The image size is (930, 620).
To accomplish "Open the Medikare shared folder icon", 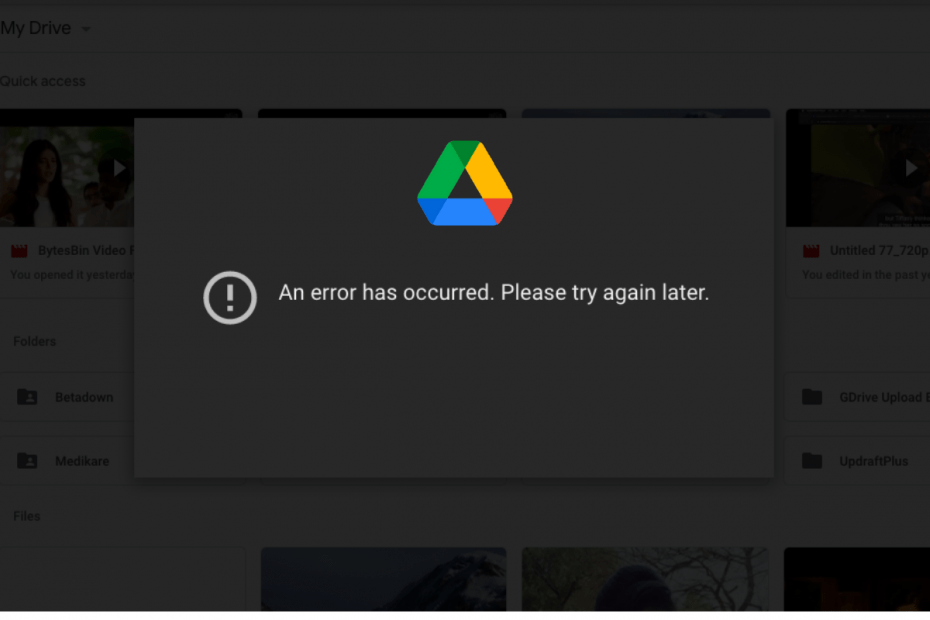I will [27, 461].
